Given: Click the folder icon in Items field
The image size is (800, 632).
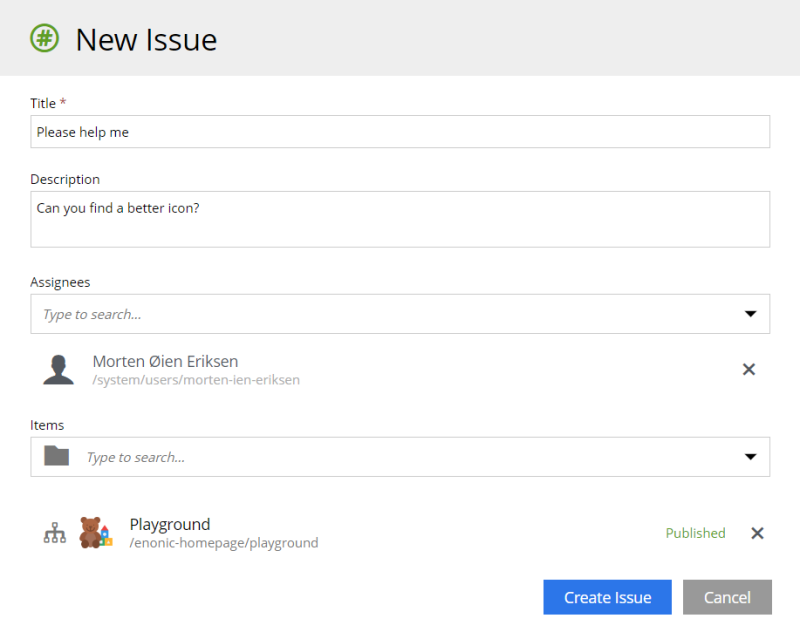Looking at the screenshot, I should [x=57, y=456].
